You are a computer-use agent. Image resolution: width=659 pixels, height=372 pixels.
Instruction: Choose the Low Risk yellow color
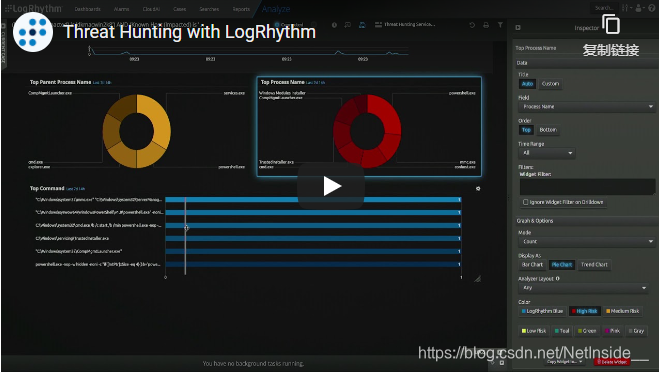(x=534, y=331)
